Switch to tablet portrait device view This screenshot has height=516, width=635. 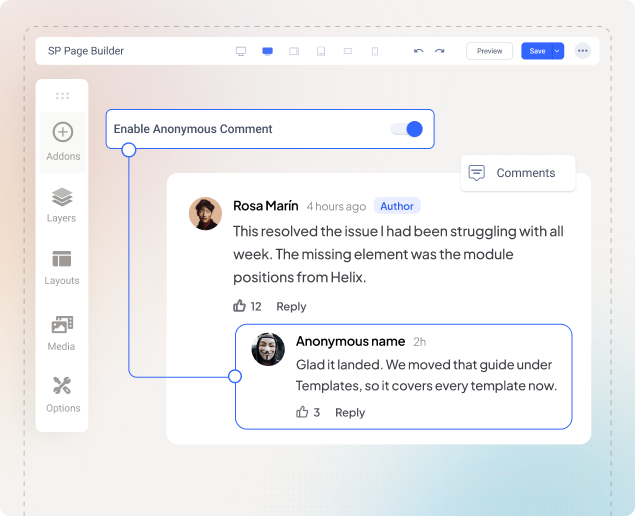321,51
